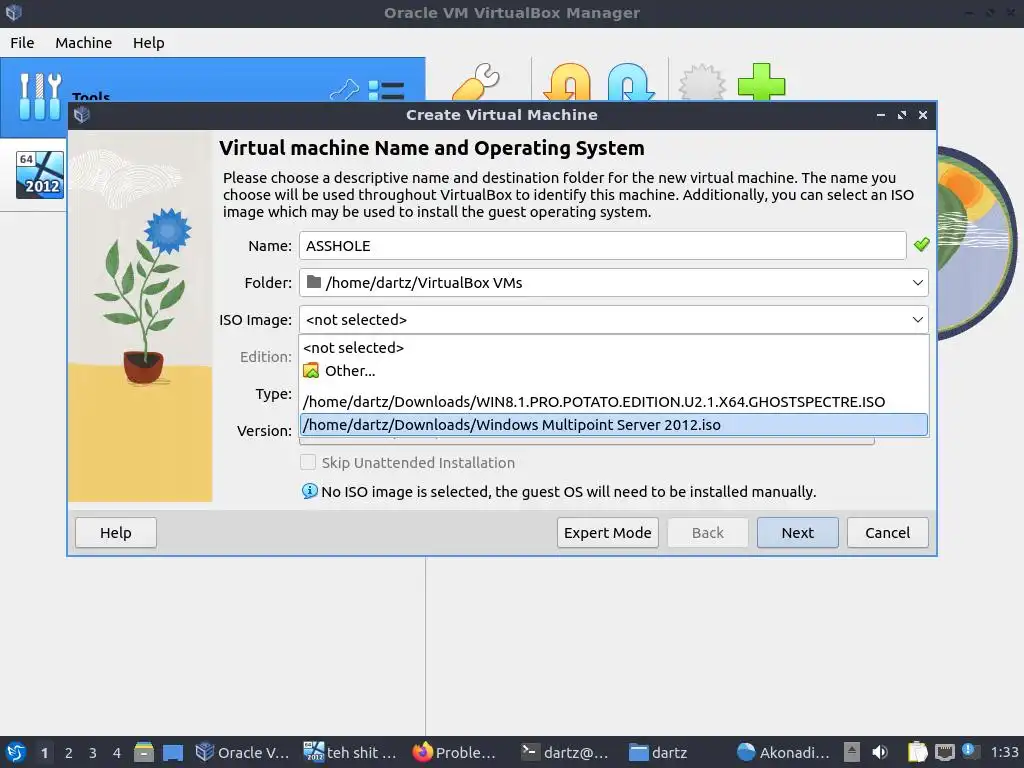1024x768 pixels.
Task: Expand the hidden tray icons arrow
Action: pyautogui.click(x=852, y=752)
